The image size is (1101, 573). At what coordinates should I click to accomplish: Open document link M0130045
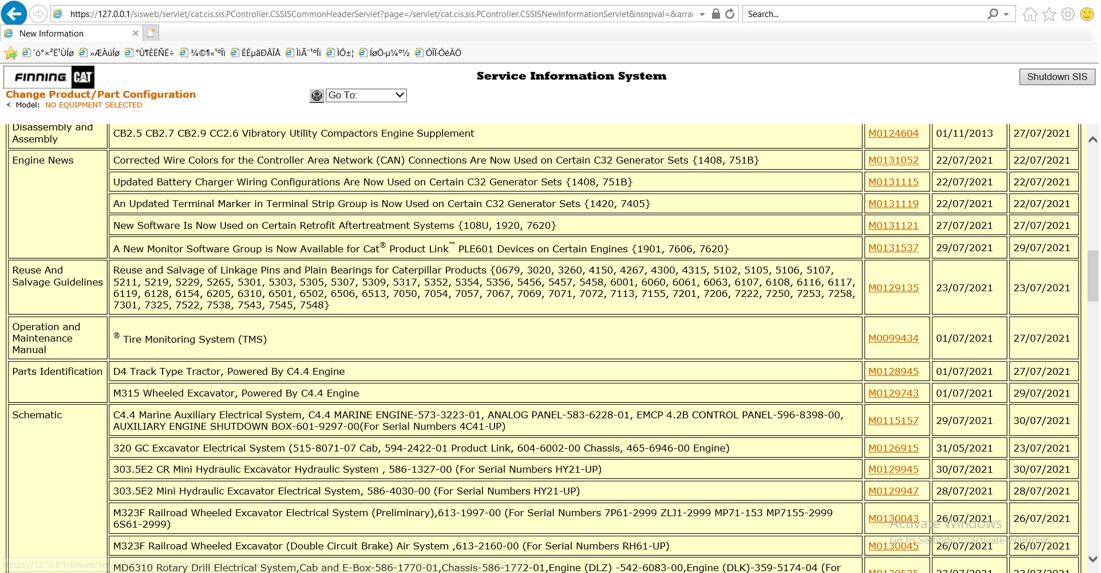(893, 546)
